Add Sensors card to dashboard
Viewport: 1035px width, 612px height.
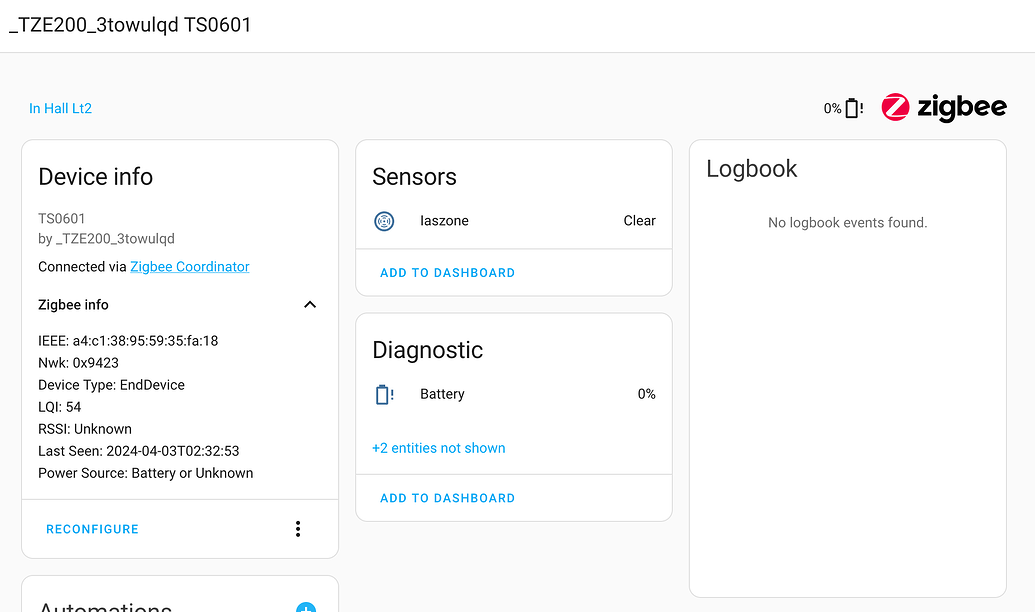point(448,273)
